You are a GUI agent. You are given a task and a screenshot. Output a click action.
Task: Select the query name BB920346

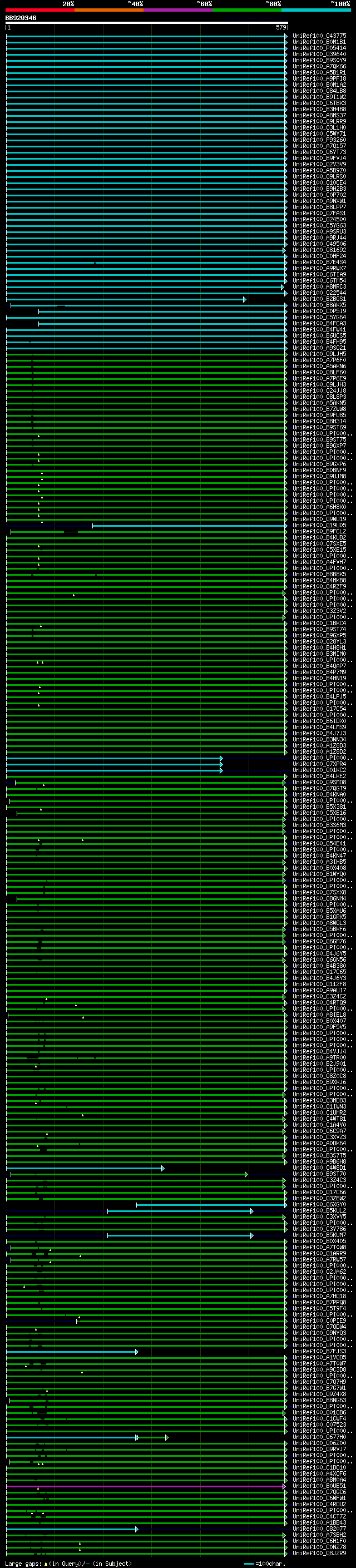pos(21,18)
